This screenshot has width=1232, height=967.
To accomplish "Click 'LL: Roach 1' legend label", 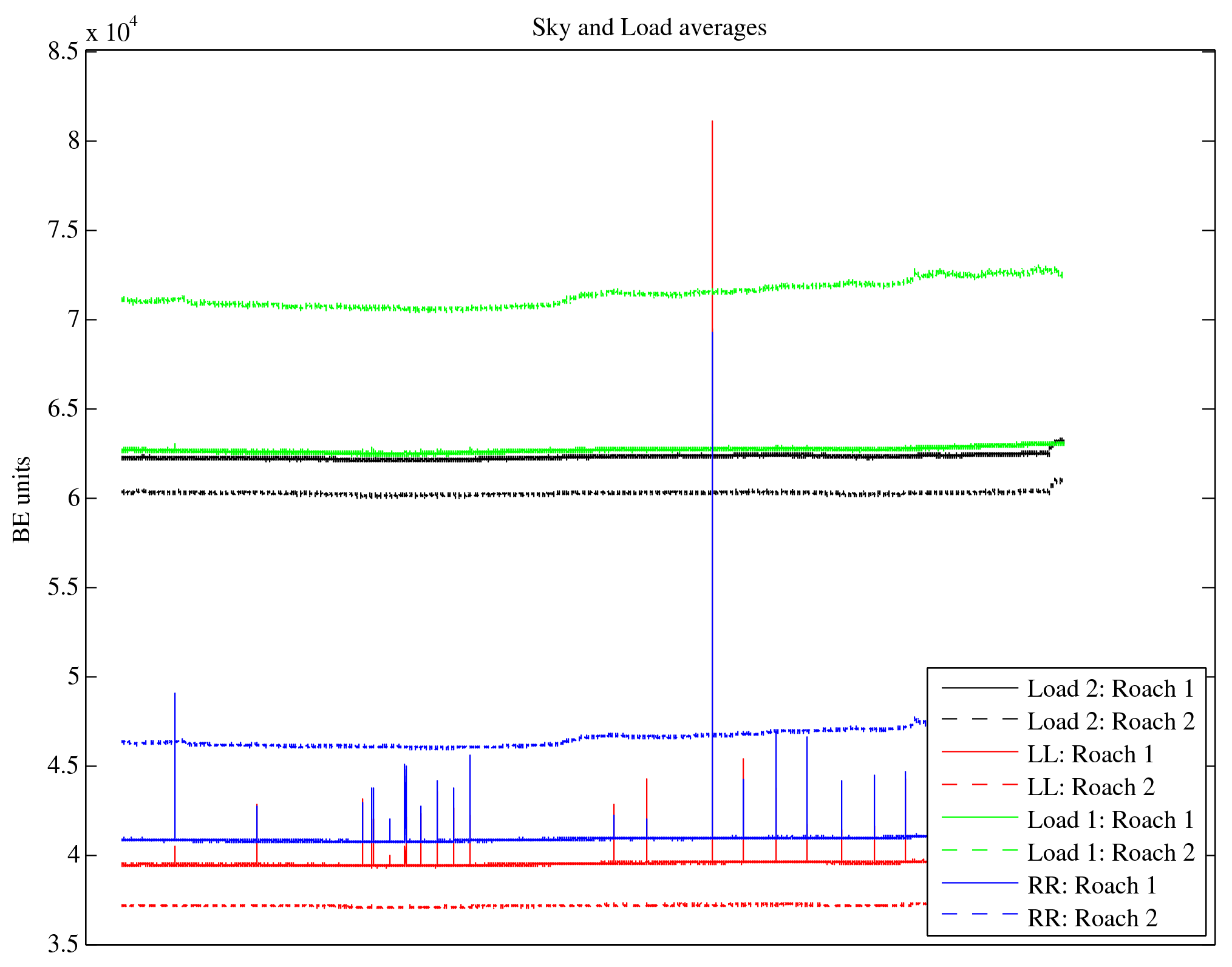I will [x=1090, y=754].
